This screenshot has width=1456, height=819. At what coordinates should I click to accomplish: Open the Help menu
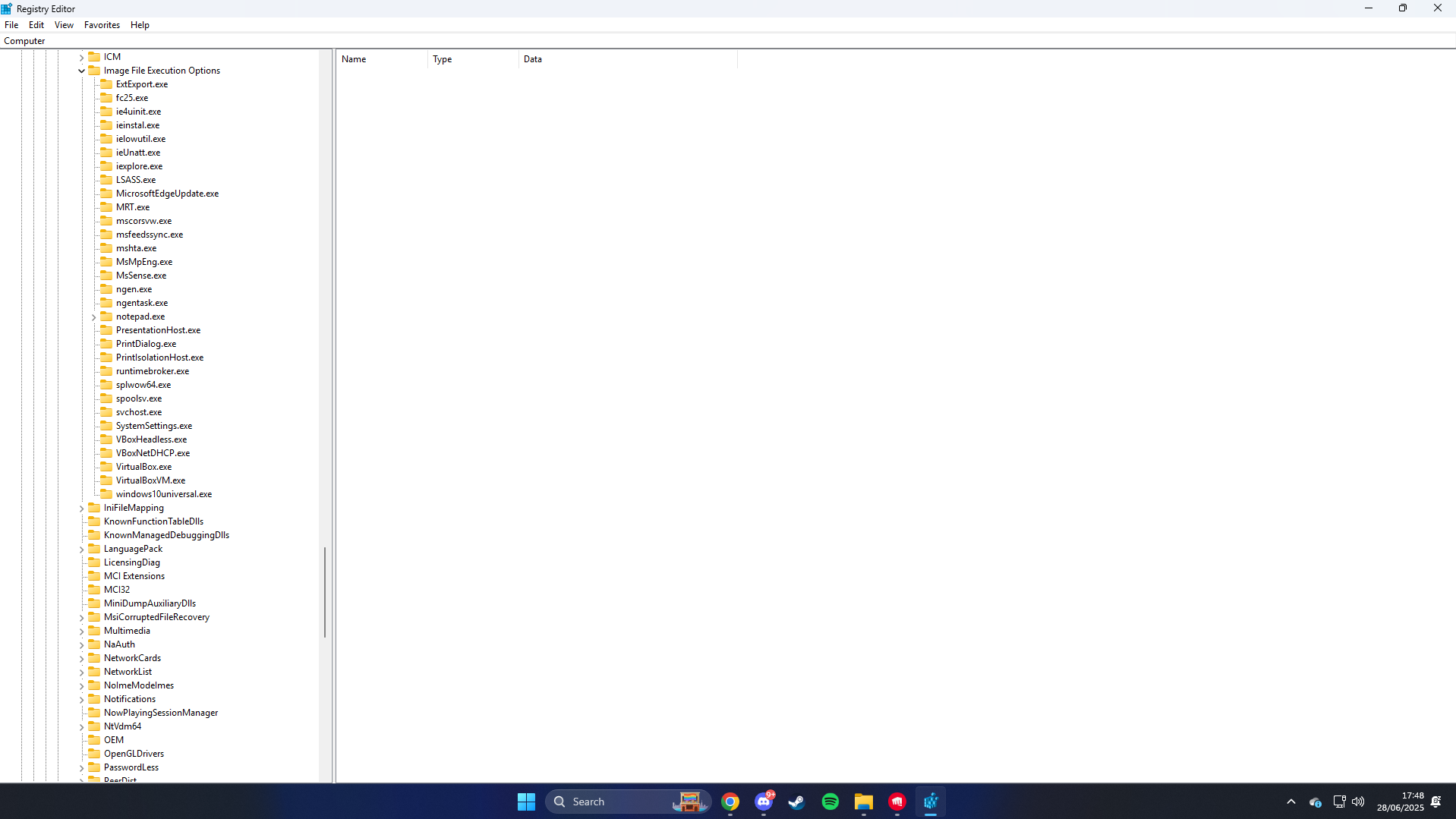point(140,25)
